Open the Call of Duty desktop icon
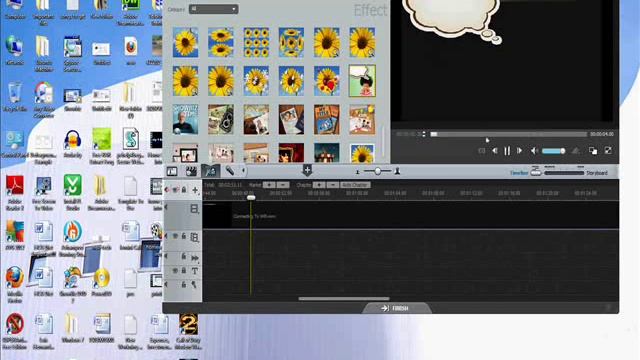The image size is (640, 360). click(x=188, y=331)
